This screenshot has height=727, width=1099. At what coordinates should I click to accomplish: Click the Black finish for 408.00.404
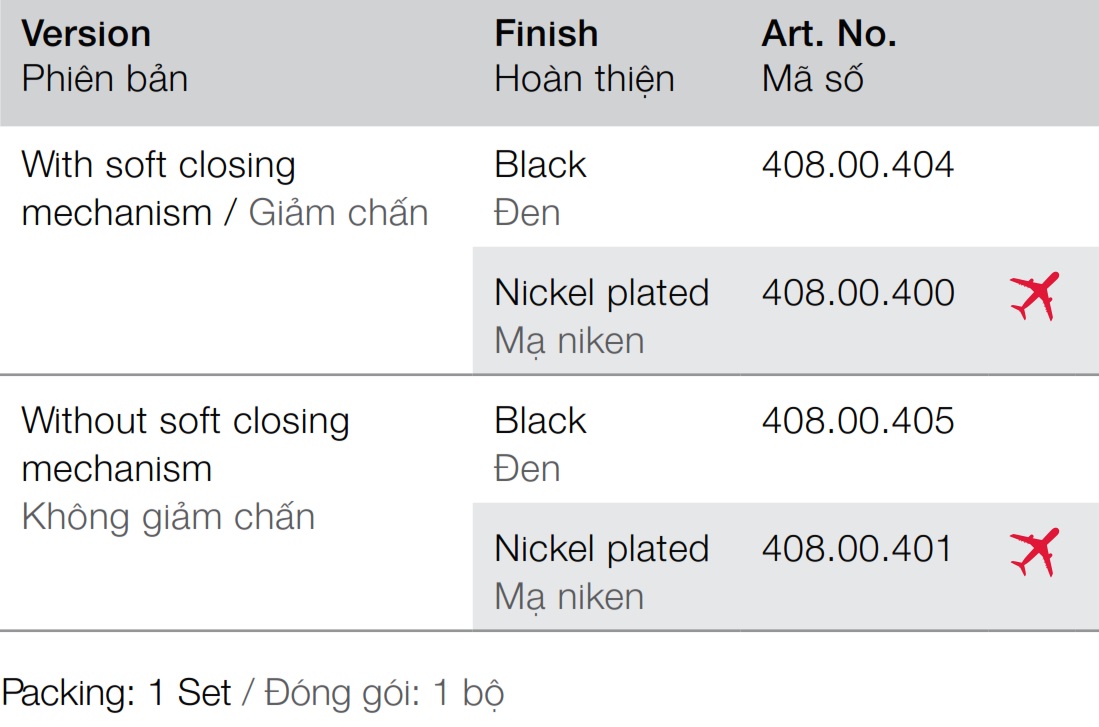tap(540, 165)
